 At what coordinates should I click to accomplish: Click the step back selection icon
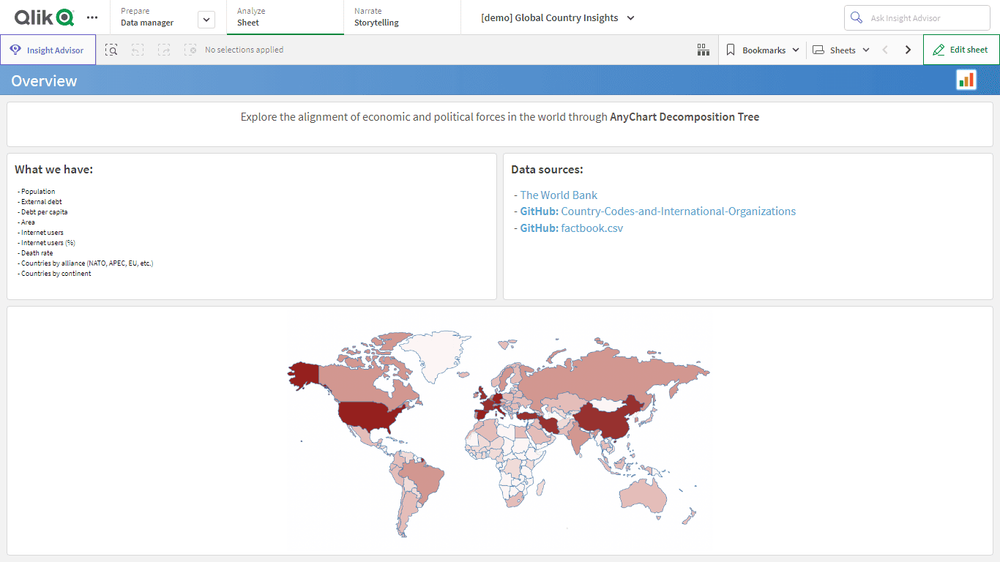coord(138,50)
